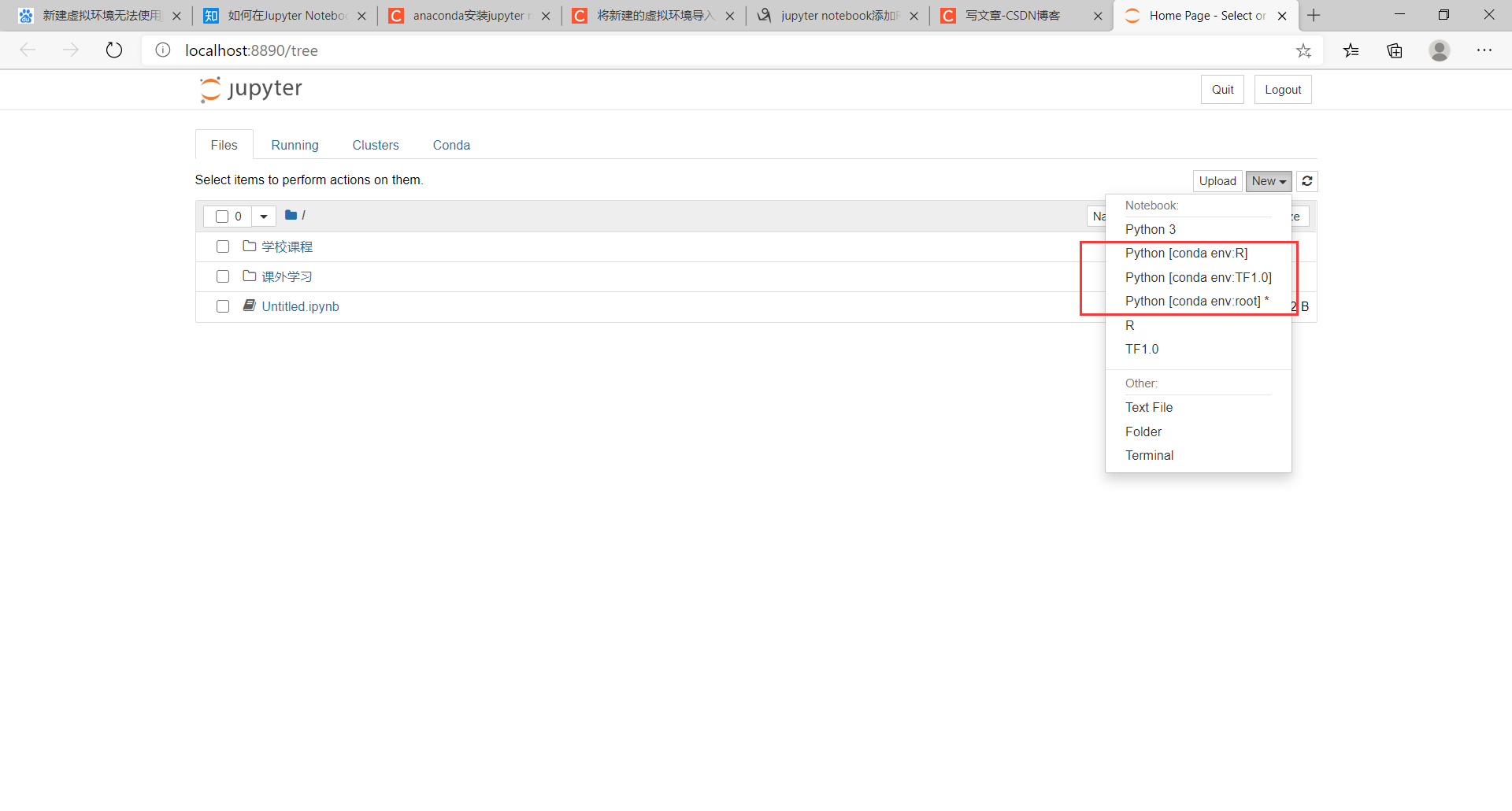Click the 学校课程 folder icon
The height and width of the screenshot is (811, 1512).
click(x=250, y=246)
